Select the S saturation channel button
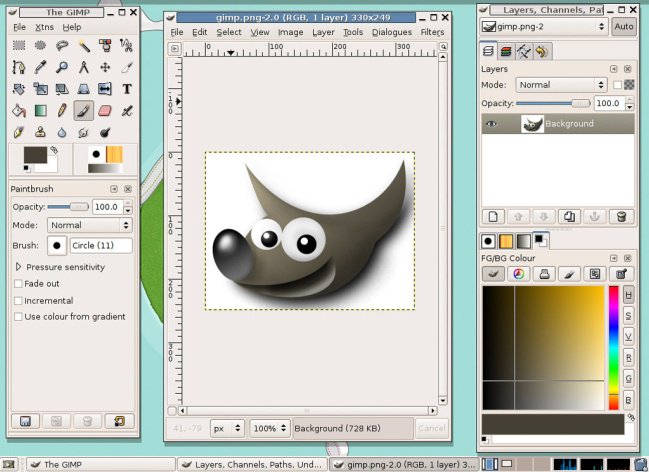 (x=628, y=316)
